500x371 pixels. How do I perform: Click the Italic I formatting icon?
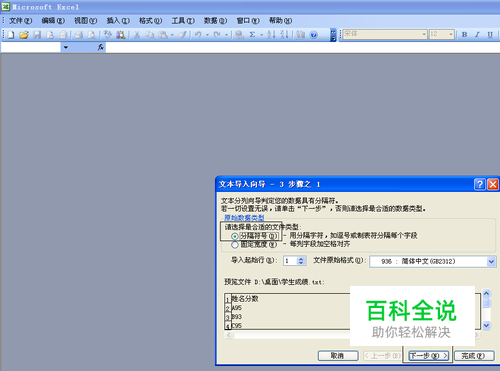click(477, 34)
